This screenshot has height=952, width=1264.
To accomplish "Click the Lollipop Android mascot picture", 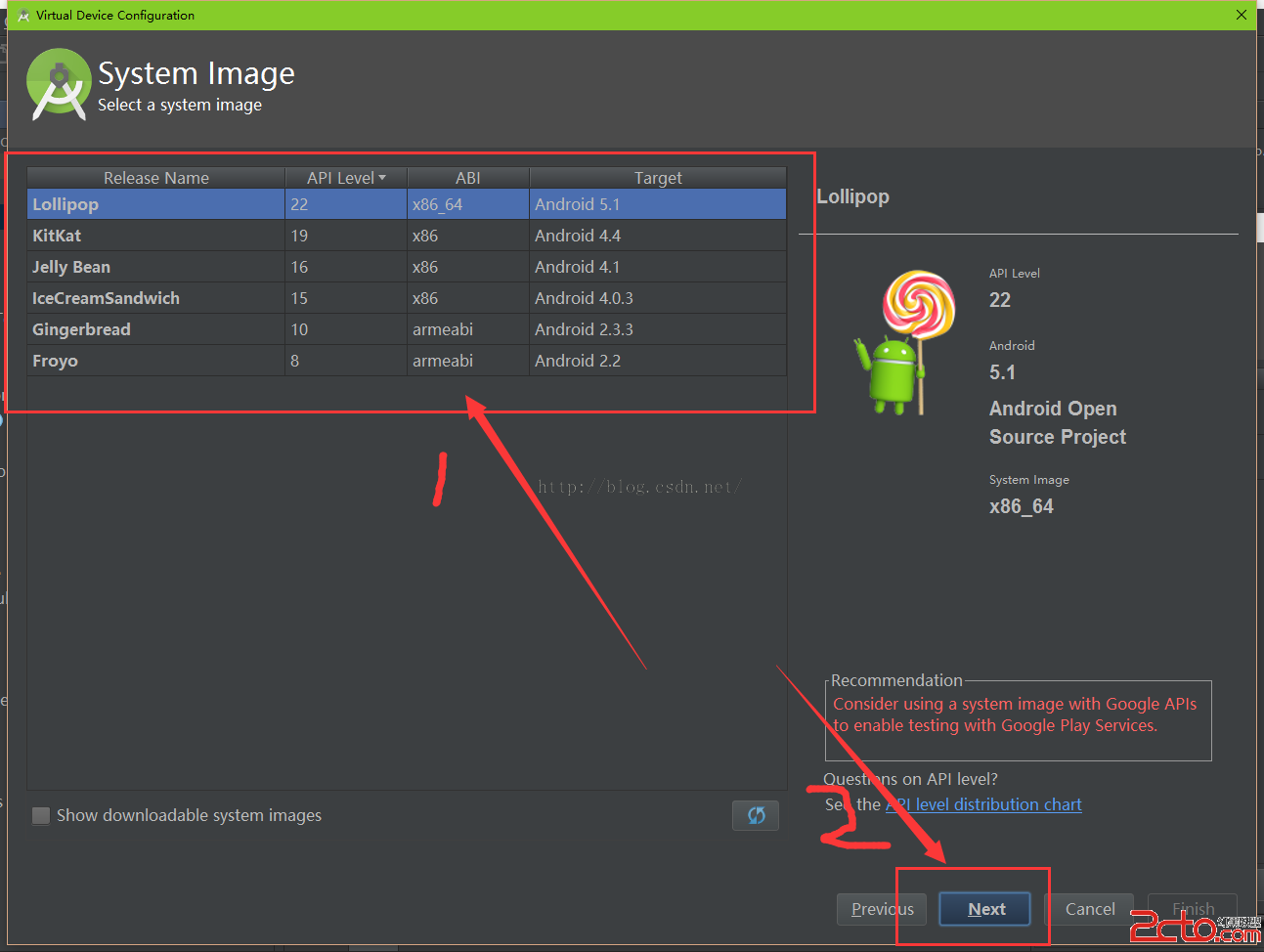I will [904, 343].
